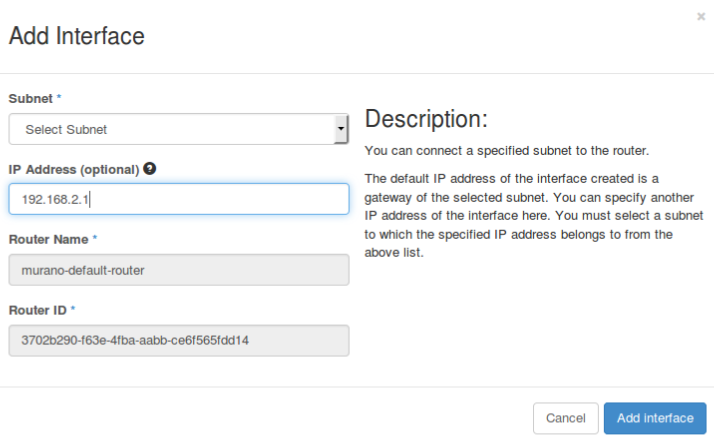Click the Description heading
714x444 pixels.
(426, 120)
